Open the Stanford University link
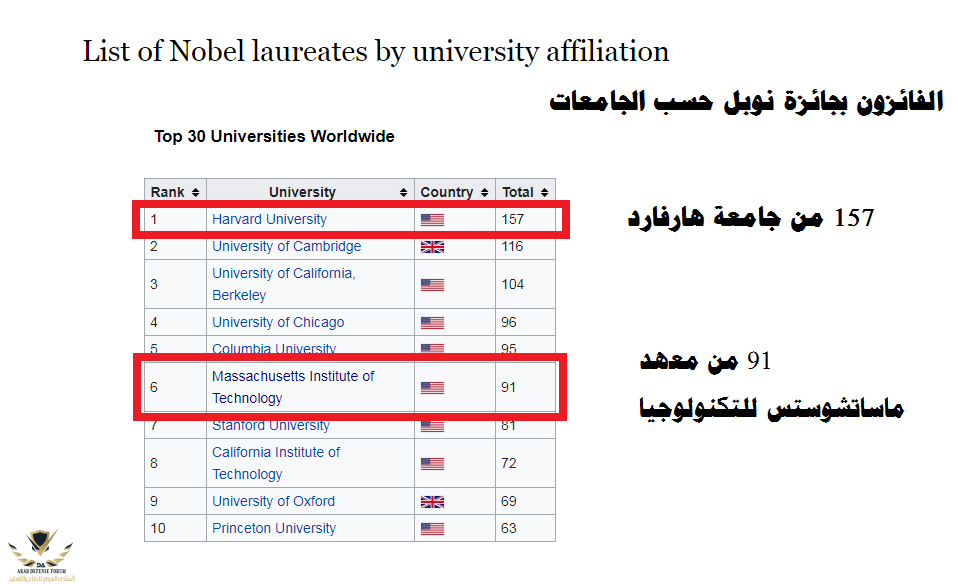 271,425
